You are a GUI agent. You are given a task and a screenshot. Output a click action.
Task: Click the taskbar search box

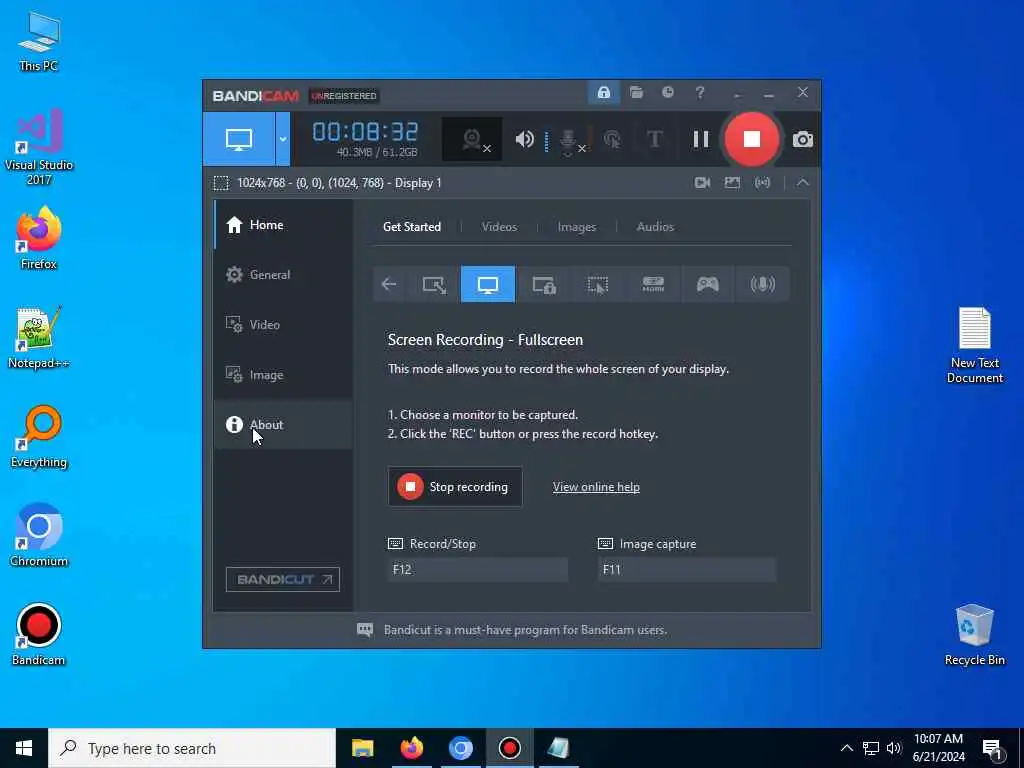[x=192, y=748]
